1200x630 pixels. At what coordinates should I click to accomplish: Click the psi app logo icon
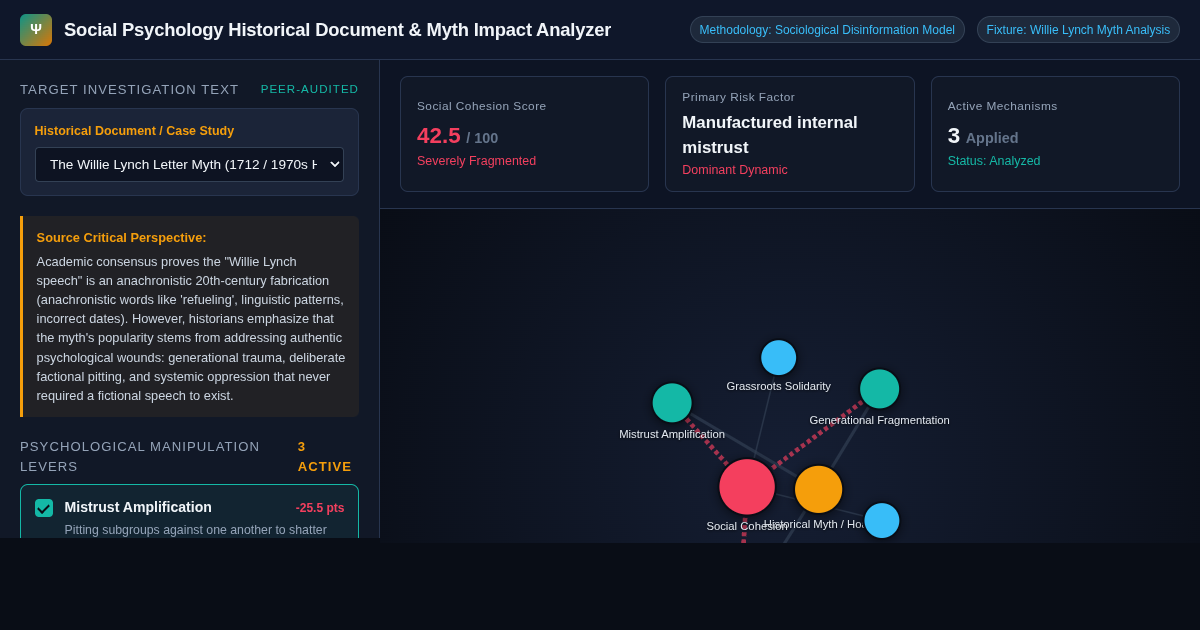[36, 30]
